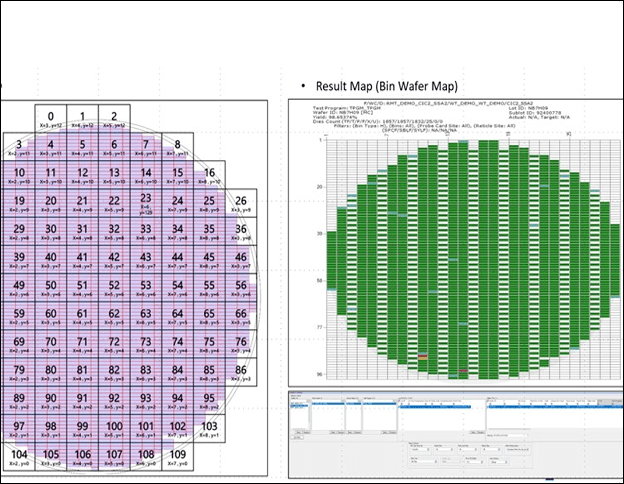
Task: Click reticle cell 3 on left edge
Action: tap(19, 146)
